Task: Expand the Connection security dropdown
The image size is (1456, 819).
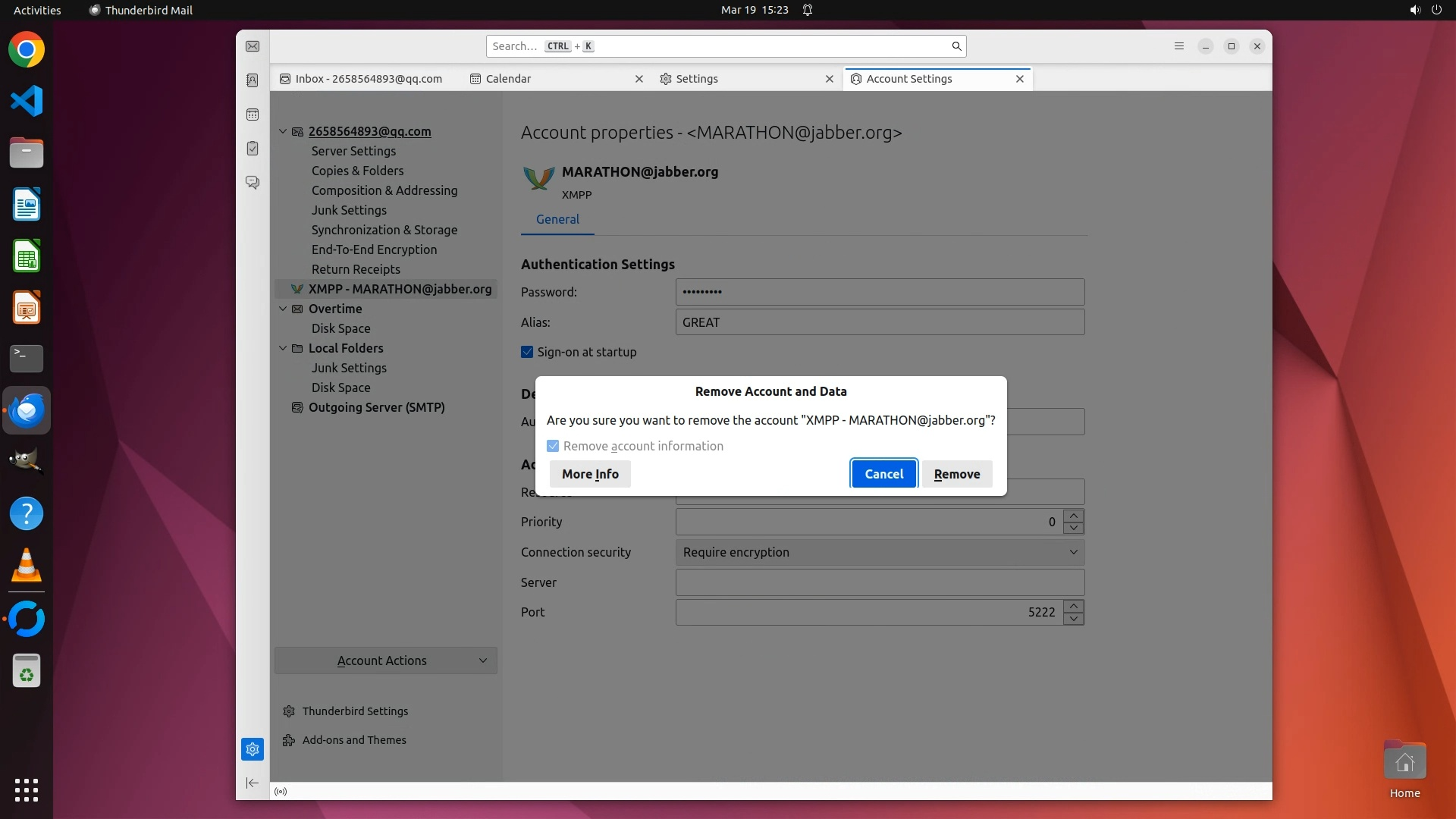Action: click(x=880, y=552)
